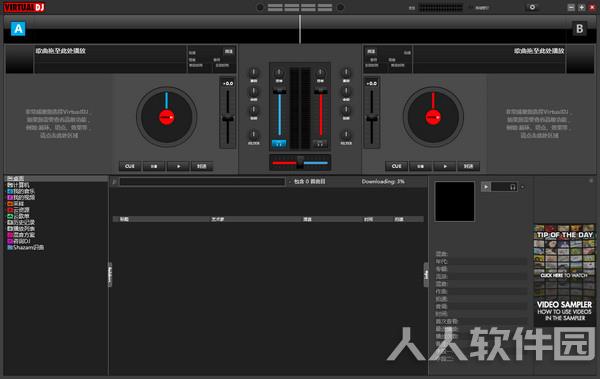Click deck A high EQ knob
600x379 pixels.
coord(254,72)
